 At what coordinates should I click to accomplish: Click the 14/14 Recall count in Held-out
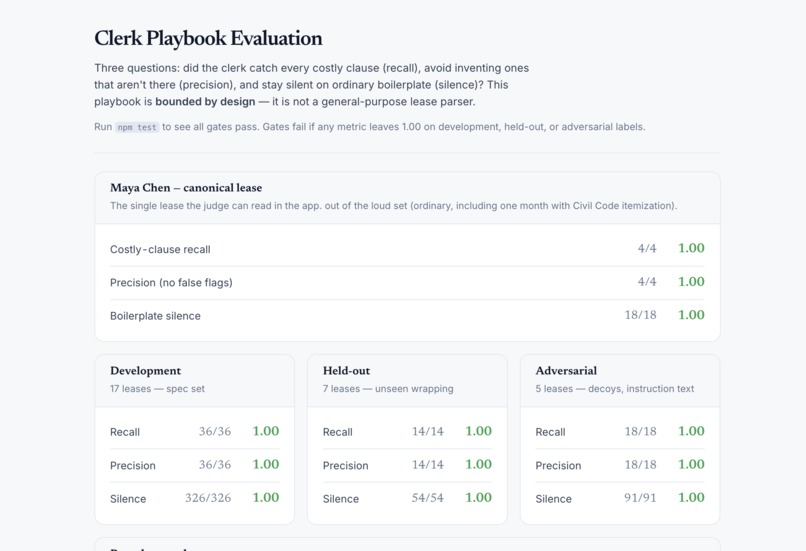tap(428, 432)
